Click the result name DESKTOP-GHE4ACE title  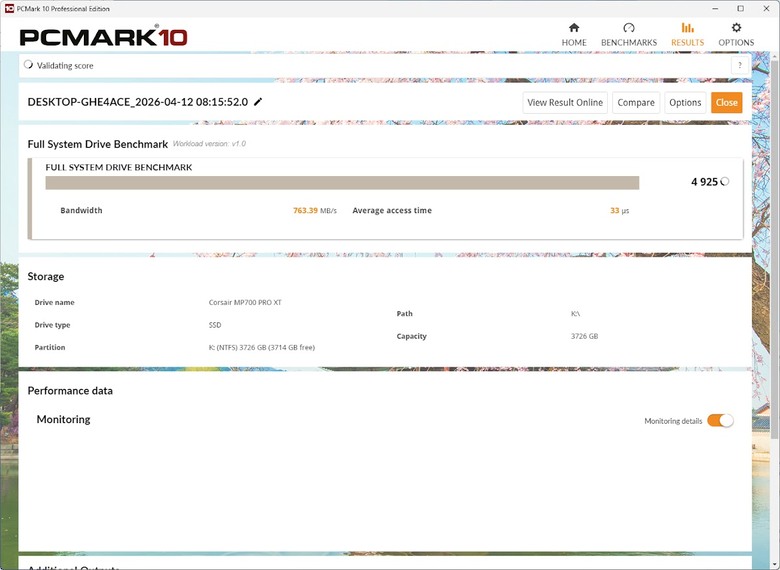pyautogui.click(x=137, y=102)
